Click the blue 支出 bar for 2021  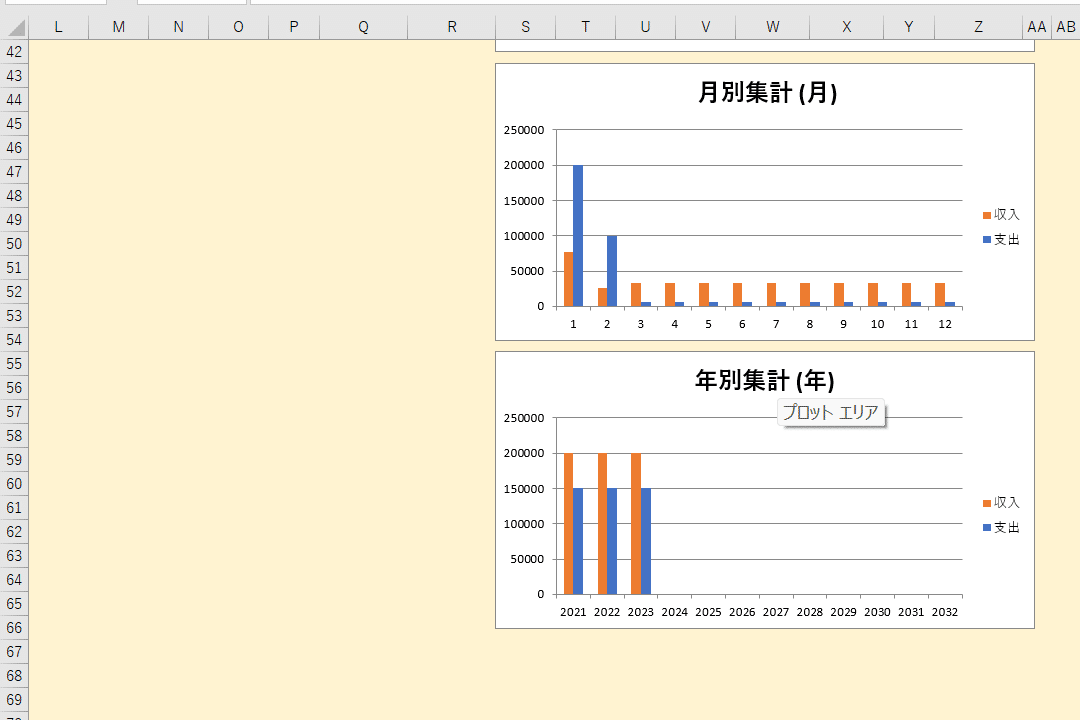(578, 541)
